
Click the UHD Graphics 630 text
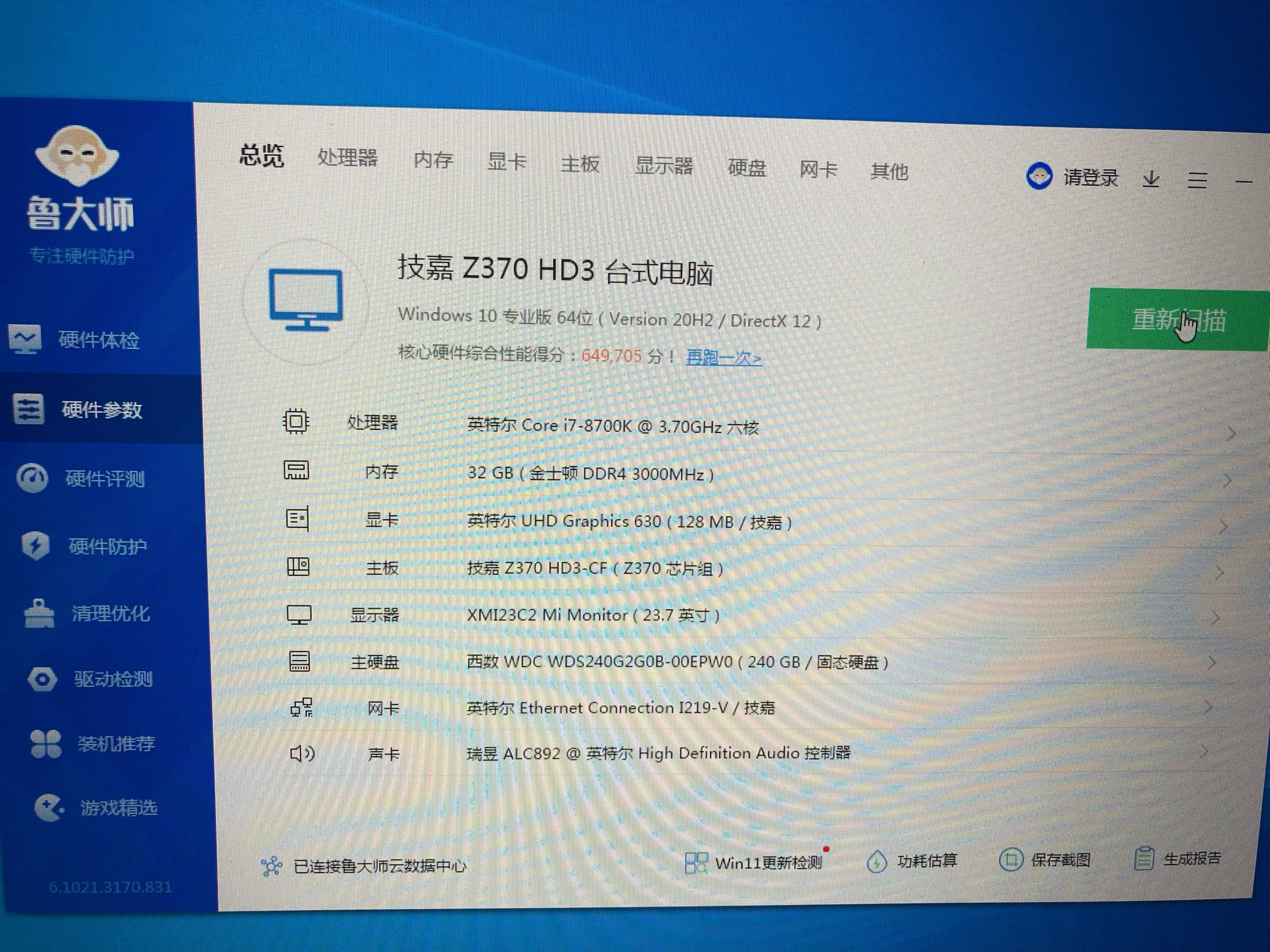(x=629, y=521)
